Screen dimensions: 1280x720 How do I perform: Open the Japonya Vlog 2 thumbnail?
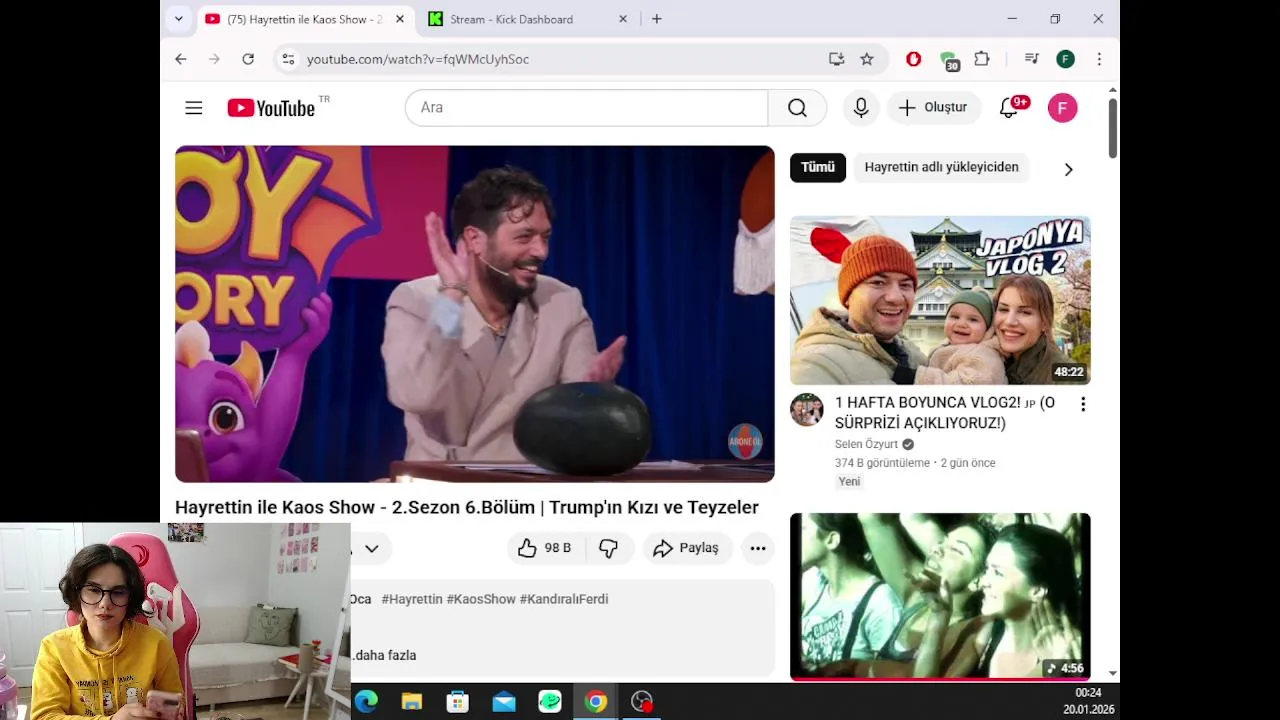coord(940,300)
